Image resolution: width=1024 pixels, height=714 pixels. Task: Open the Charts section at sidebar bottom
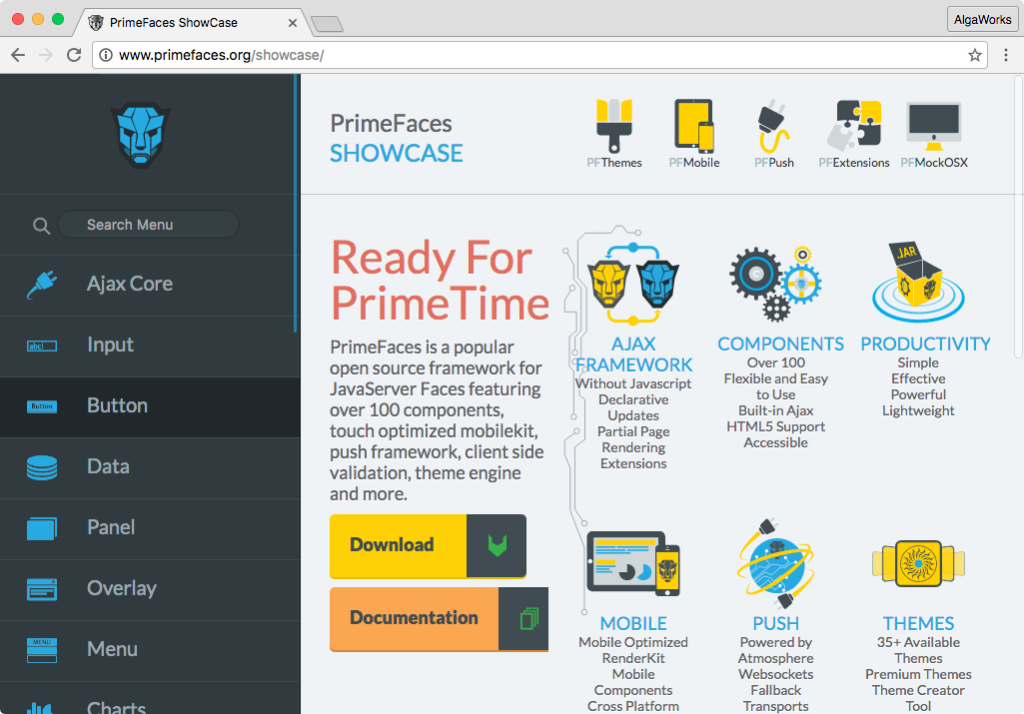click(x=116, y=707)
